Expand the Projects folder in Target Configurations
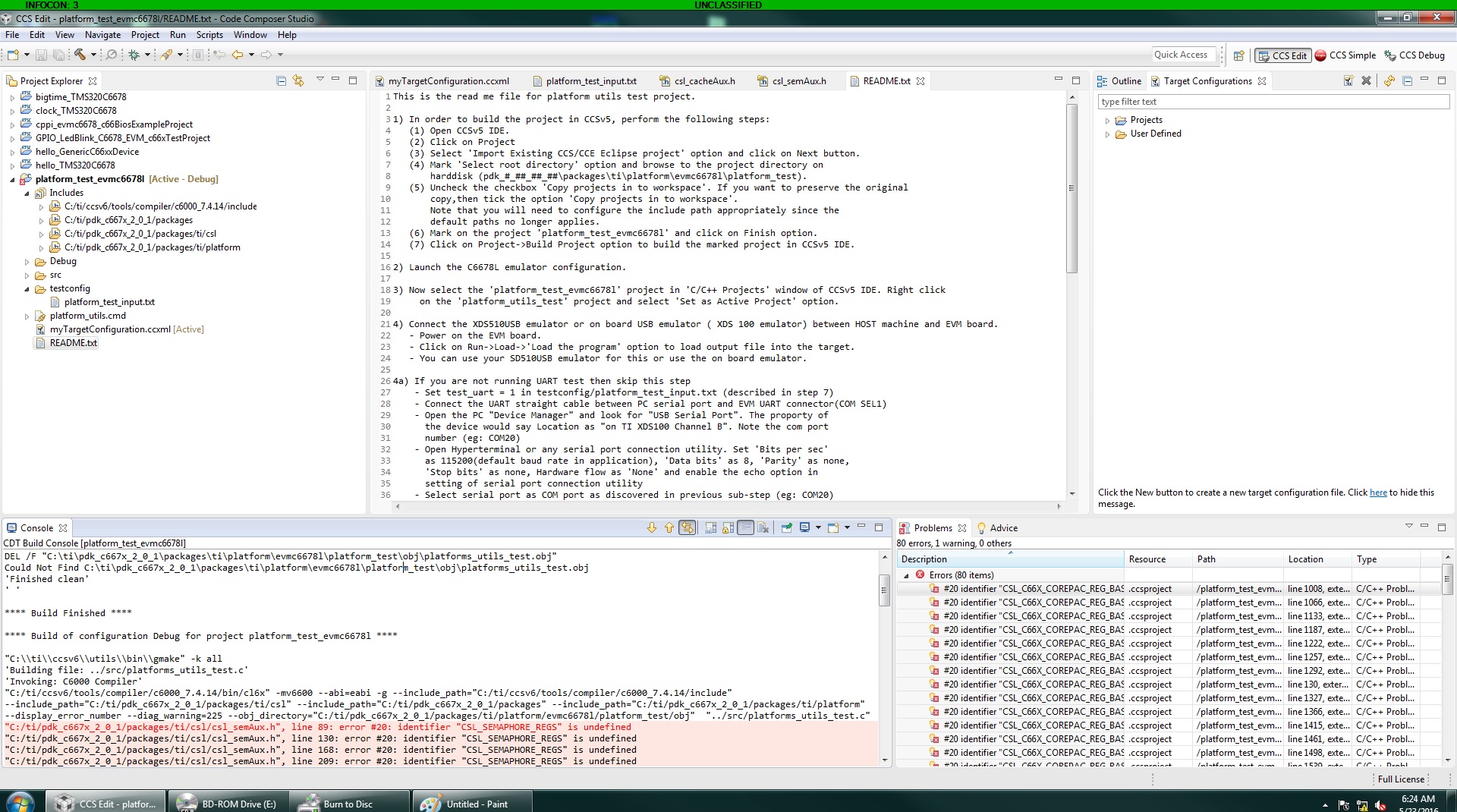Image resolution: width=1457 pixels, height=812 pixels. pyautogui.click(x=1107, y=119)
